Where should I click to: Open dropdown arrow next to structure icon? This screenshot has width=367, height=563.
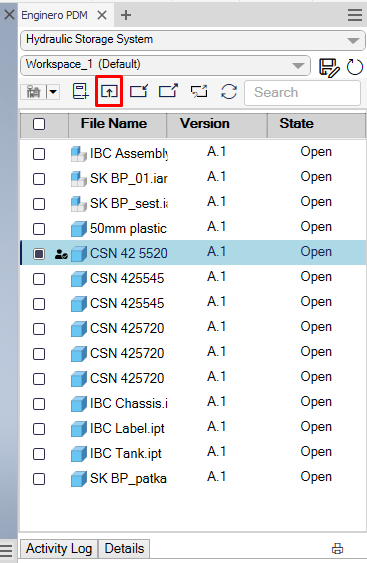[53, 92]
